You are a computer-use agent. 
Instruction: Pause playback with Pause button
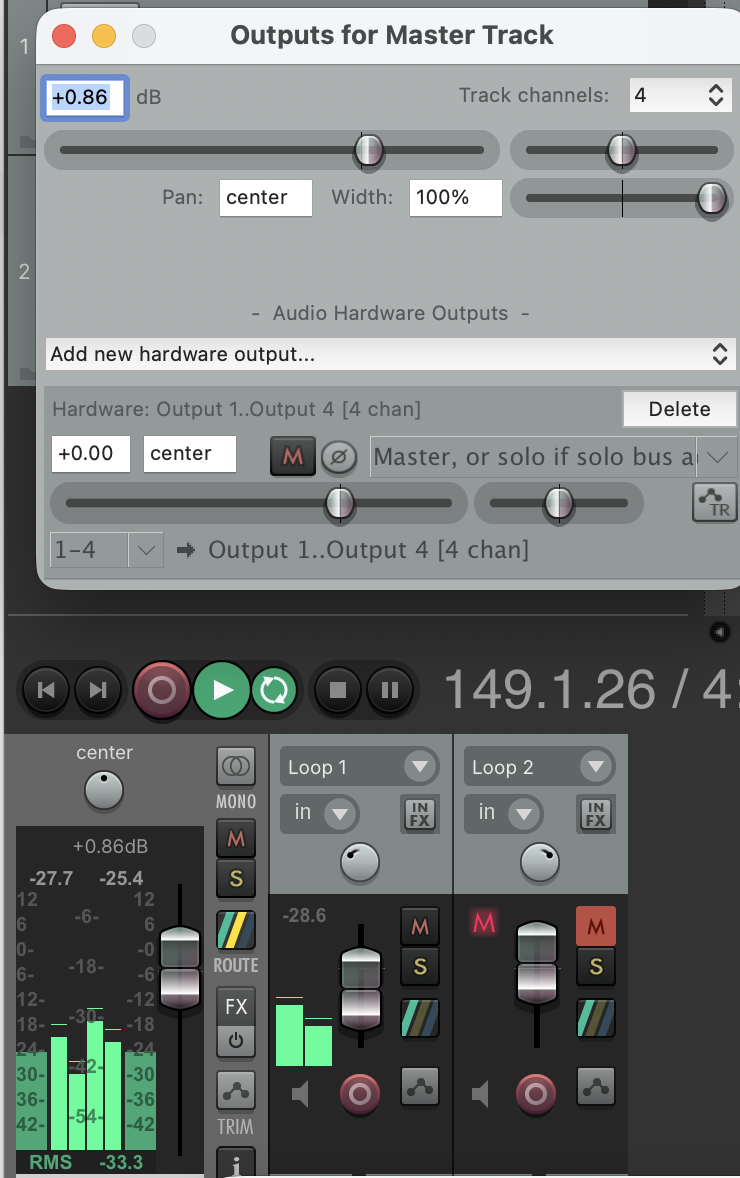390,690
